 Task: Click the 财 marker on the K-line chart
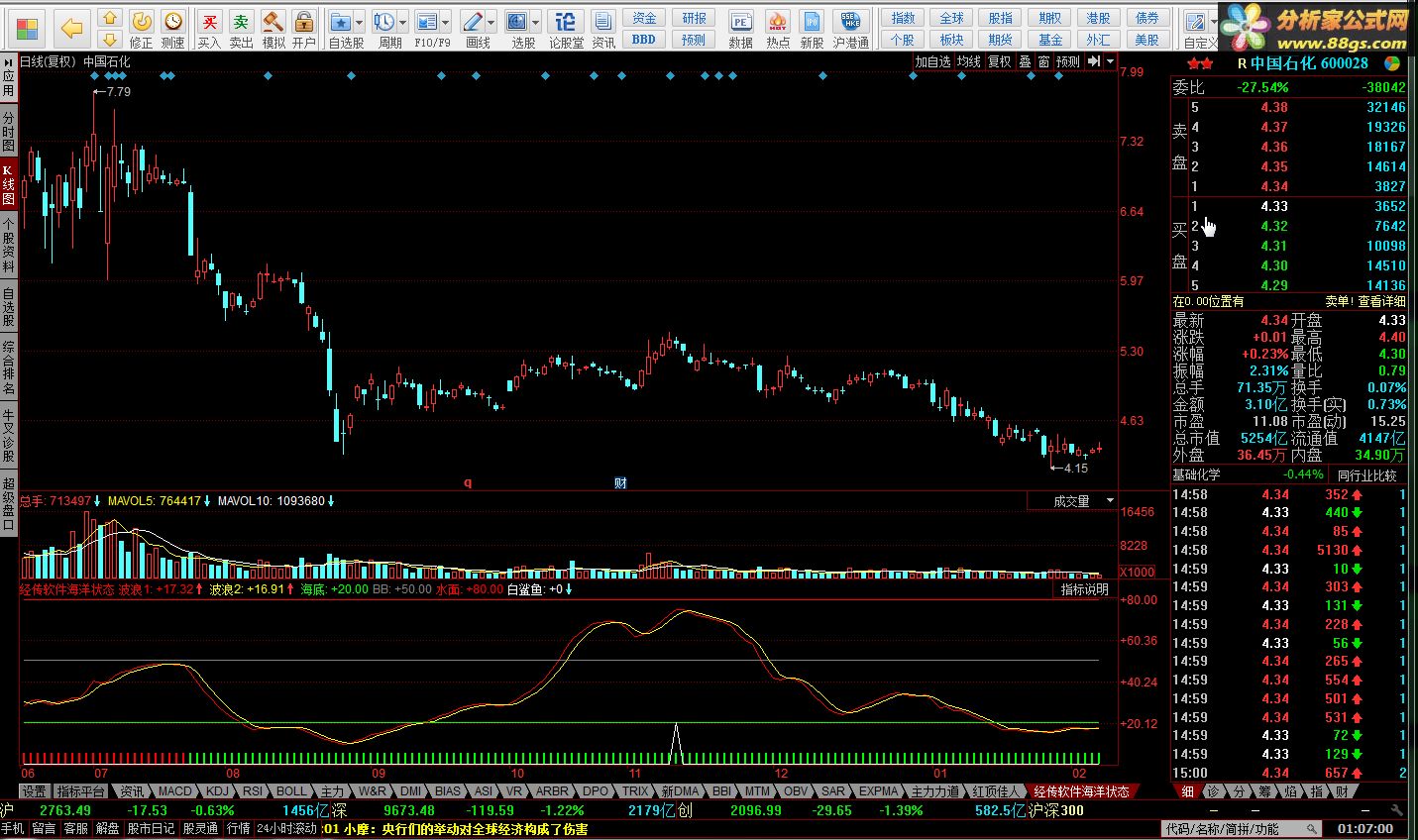(620, 483)
